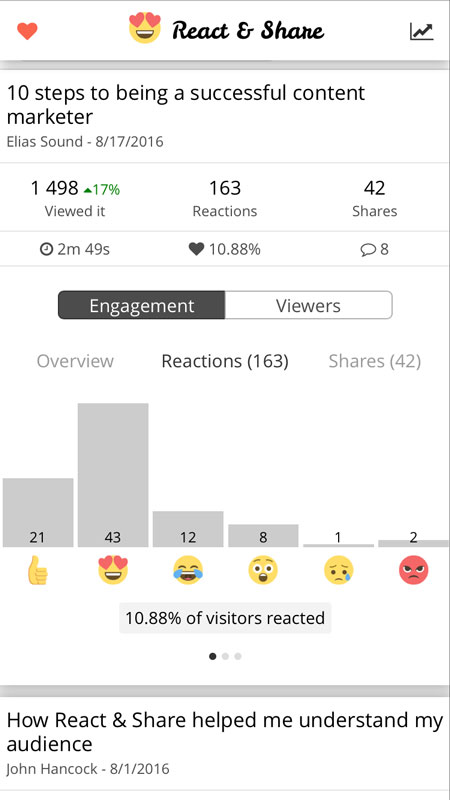The width and height of the screenshot is (450, 800).
Task: Select the Reactions (163) tab
Action: click(x=225, y=361)
